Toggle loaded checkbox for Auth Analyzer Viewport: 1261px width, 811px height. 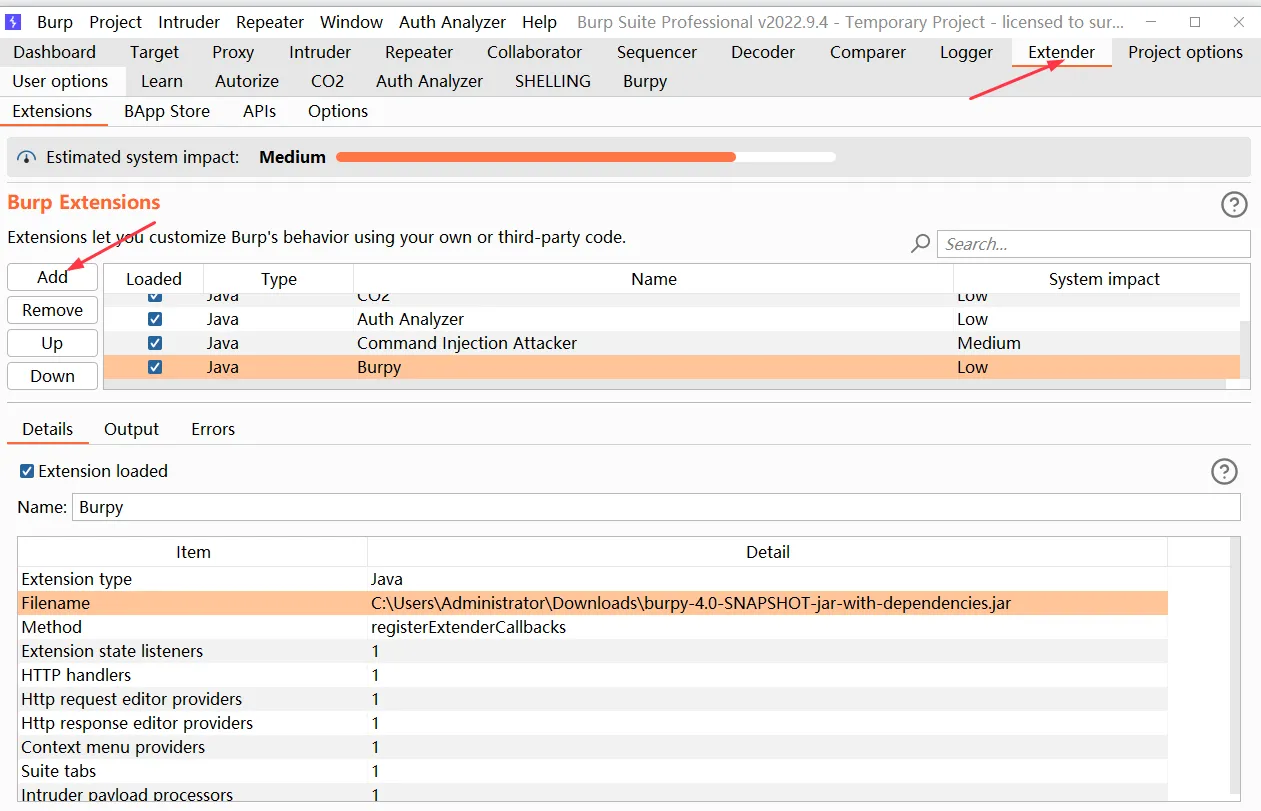click(154, 319)
